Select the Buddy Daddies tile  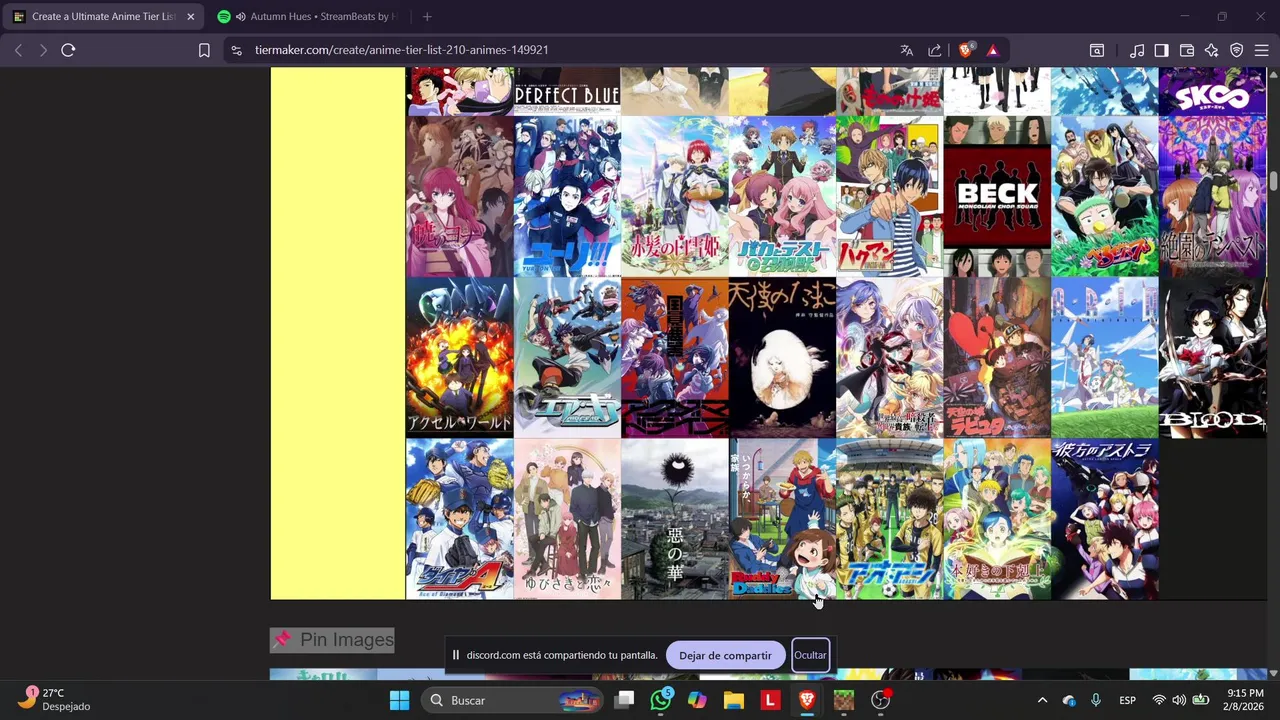click(x=782, y=519)
